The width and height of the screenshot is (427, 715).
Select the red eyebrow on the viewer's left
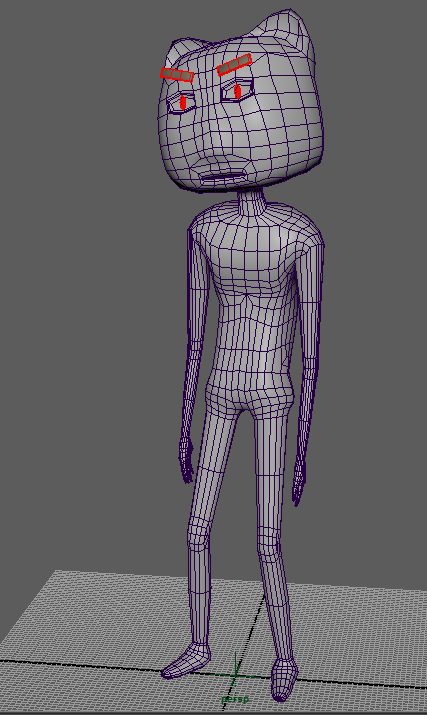[x=177, y=74]
